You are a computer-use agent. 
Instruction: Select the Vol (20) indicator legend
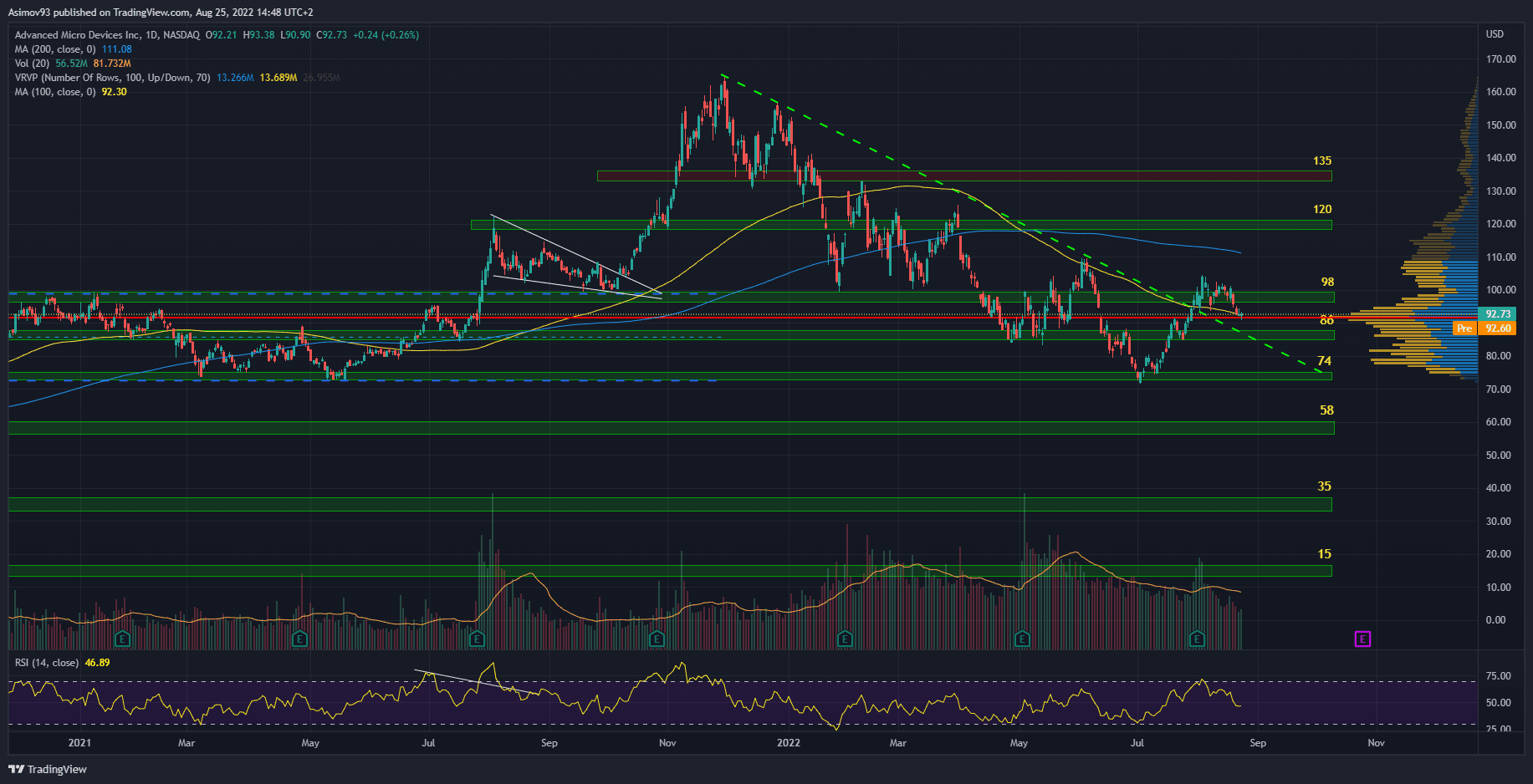tap(33, 64)
